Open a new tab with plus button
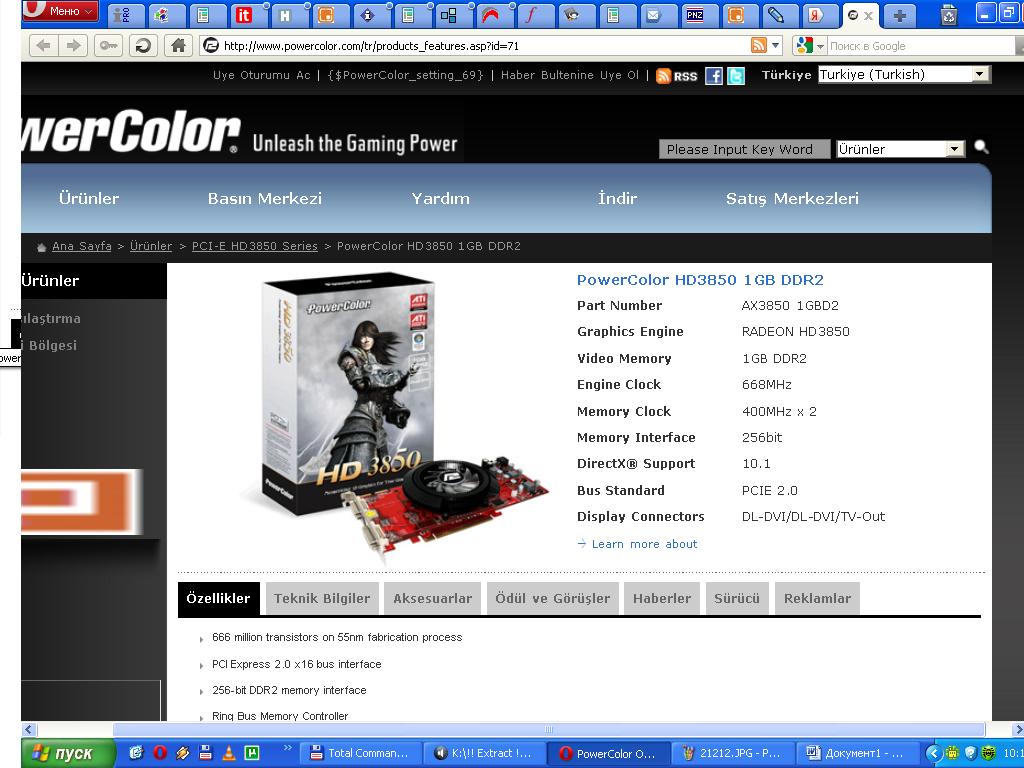 (899, 16)
